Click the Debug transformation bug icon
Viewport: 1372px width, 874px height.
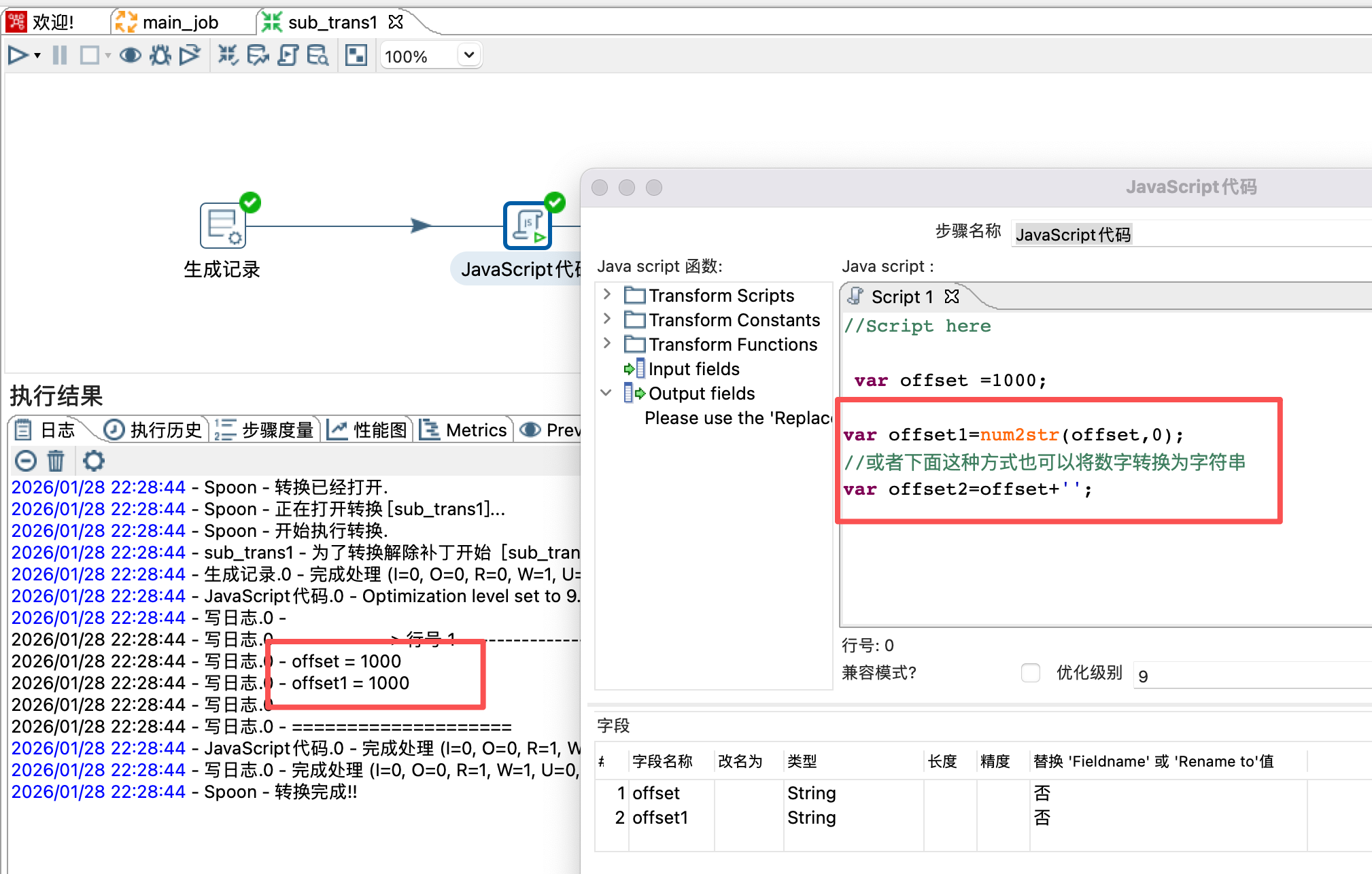click(x=160, y=55)
